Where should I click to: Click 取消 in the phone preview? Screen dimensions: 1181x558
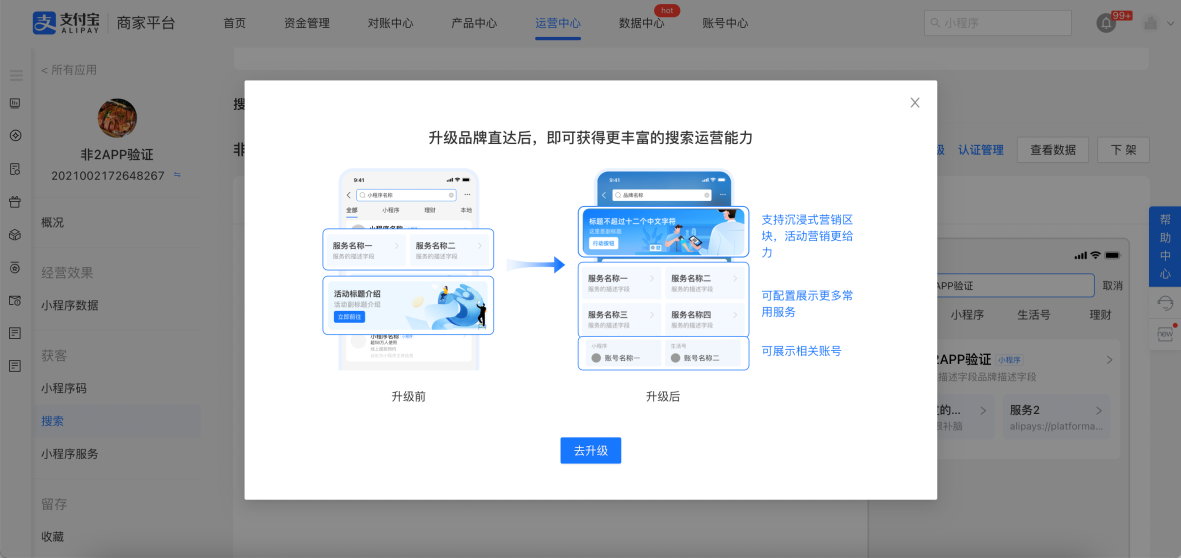coord(1112,286)
